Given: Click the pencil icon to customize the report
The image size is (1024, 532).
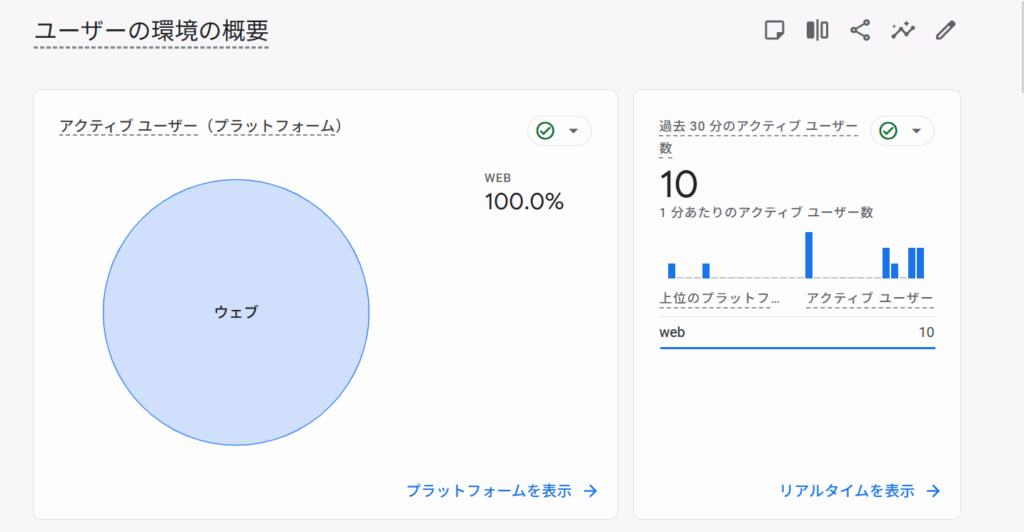Looking at the screenshot, I should (946, 30).
